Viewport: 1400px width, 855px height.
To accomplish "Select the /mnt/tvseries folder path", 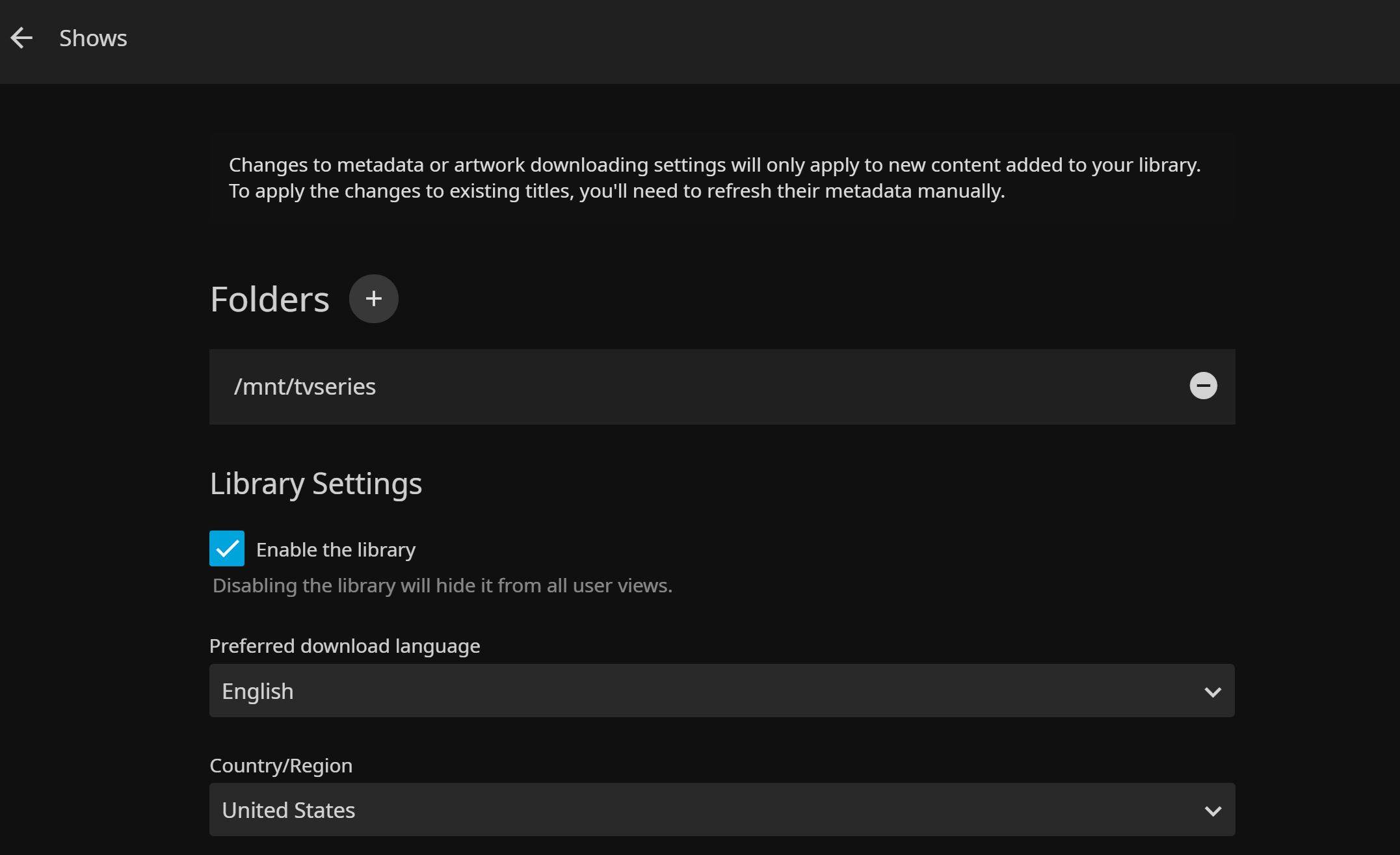I will 304,387.
